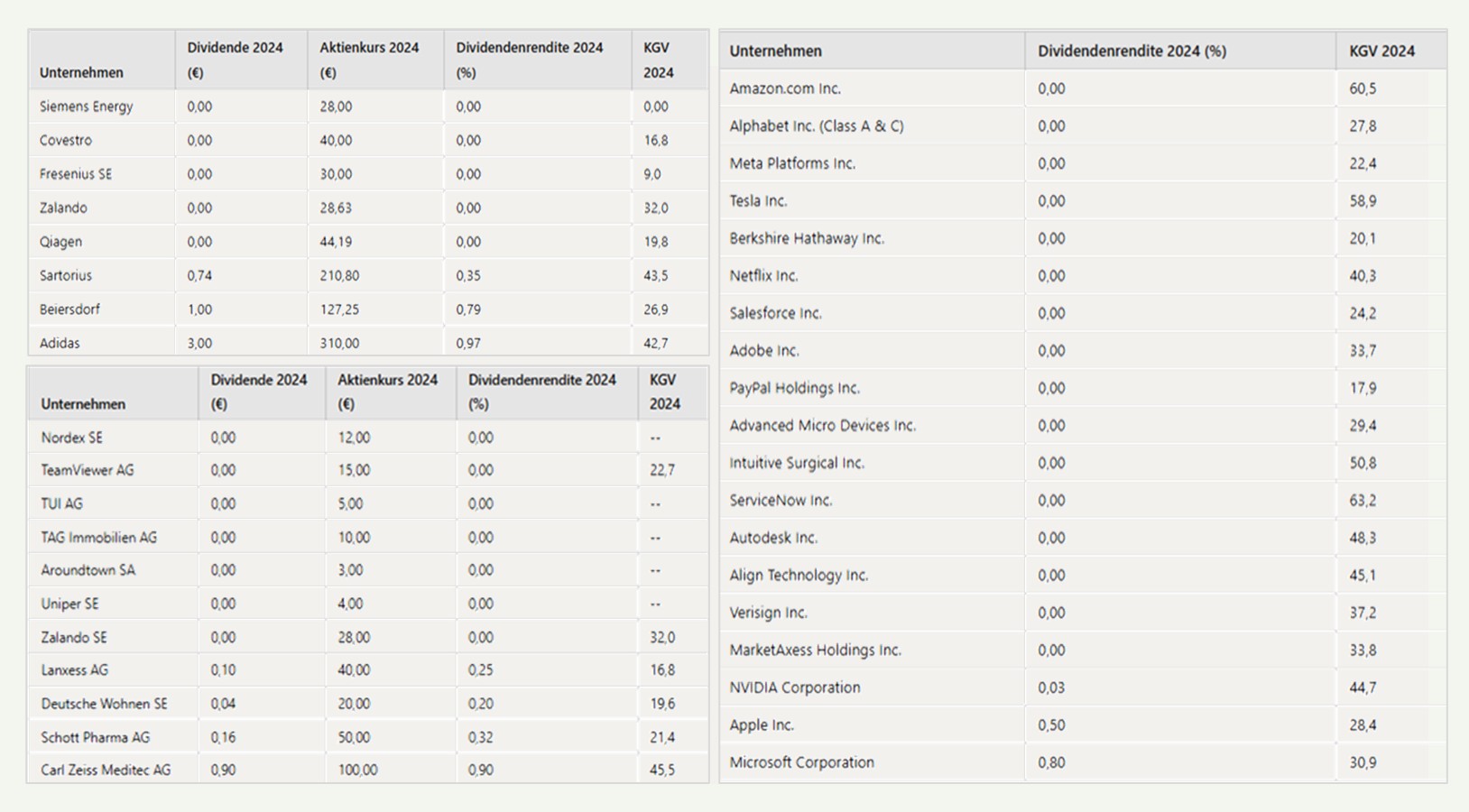Select Berkshire Hathaway Inc. company cell
Screen dimensions: 1469x812
(x=807, y=238)
